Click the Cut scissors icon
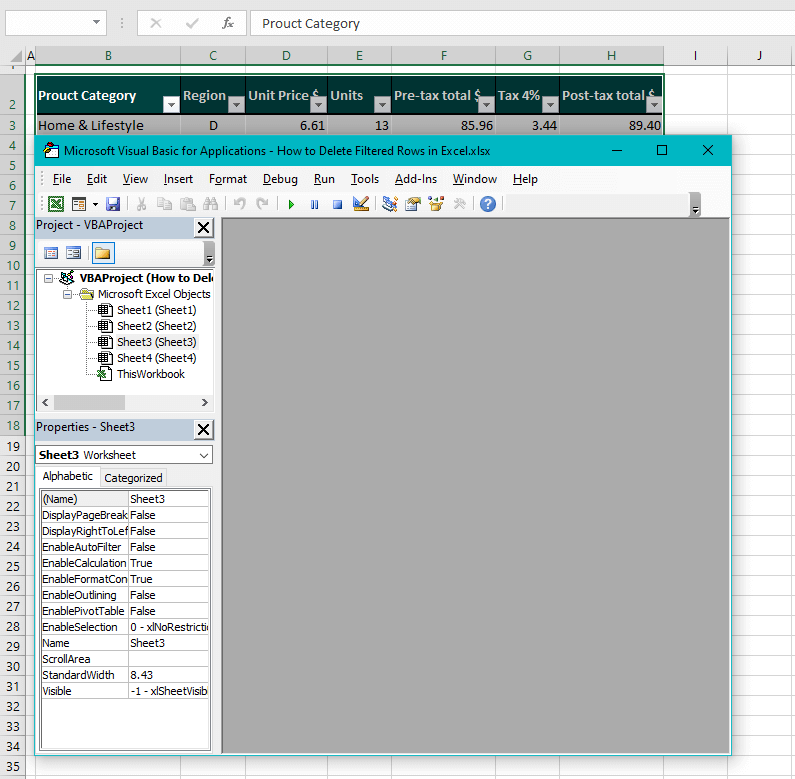The height and width of the screenshot is (779, 795). pyautogui.click(x=141, y=204)
